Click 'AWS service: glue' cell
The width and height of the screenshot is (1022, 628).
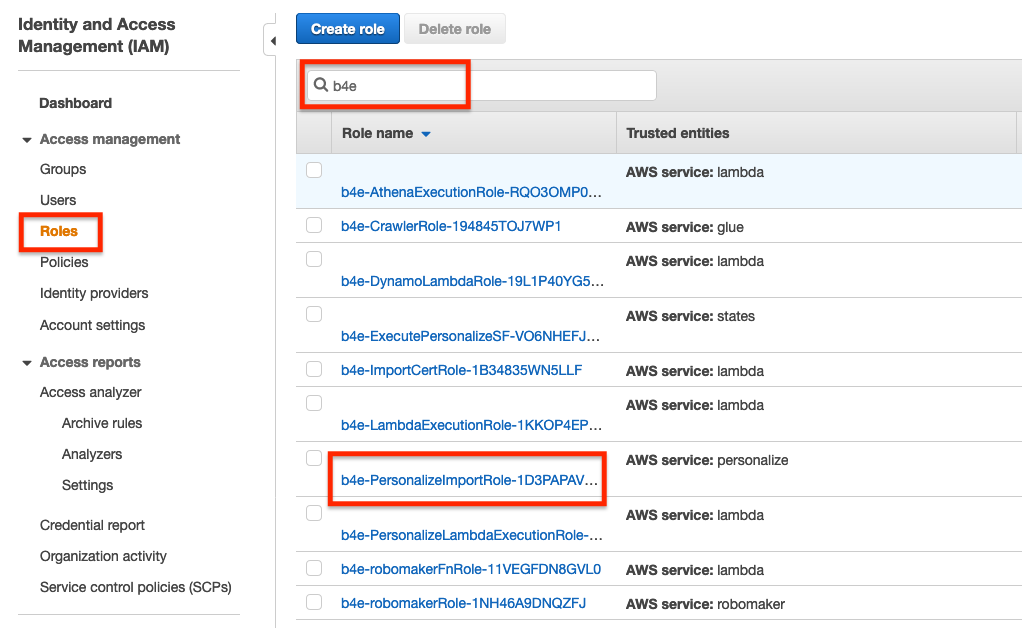pyautogui.click(x=684, y=227)
